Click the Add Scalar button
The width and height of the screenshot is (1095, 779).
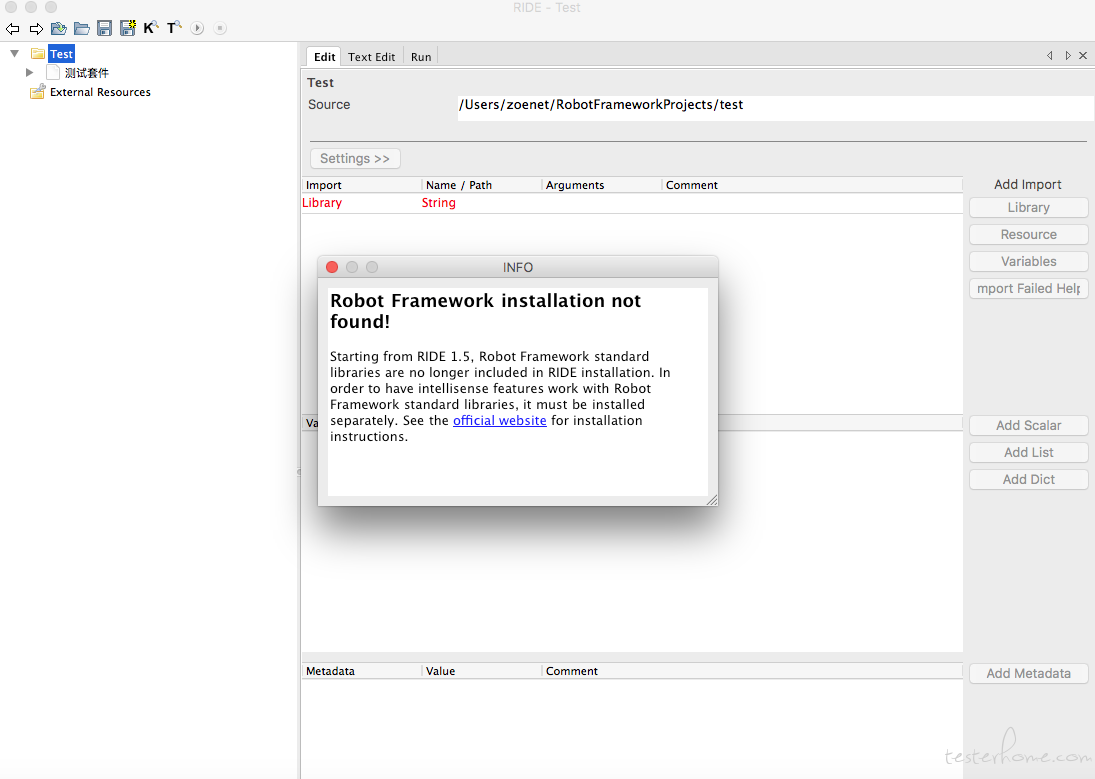[1029, 425]
